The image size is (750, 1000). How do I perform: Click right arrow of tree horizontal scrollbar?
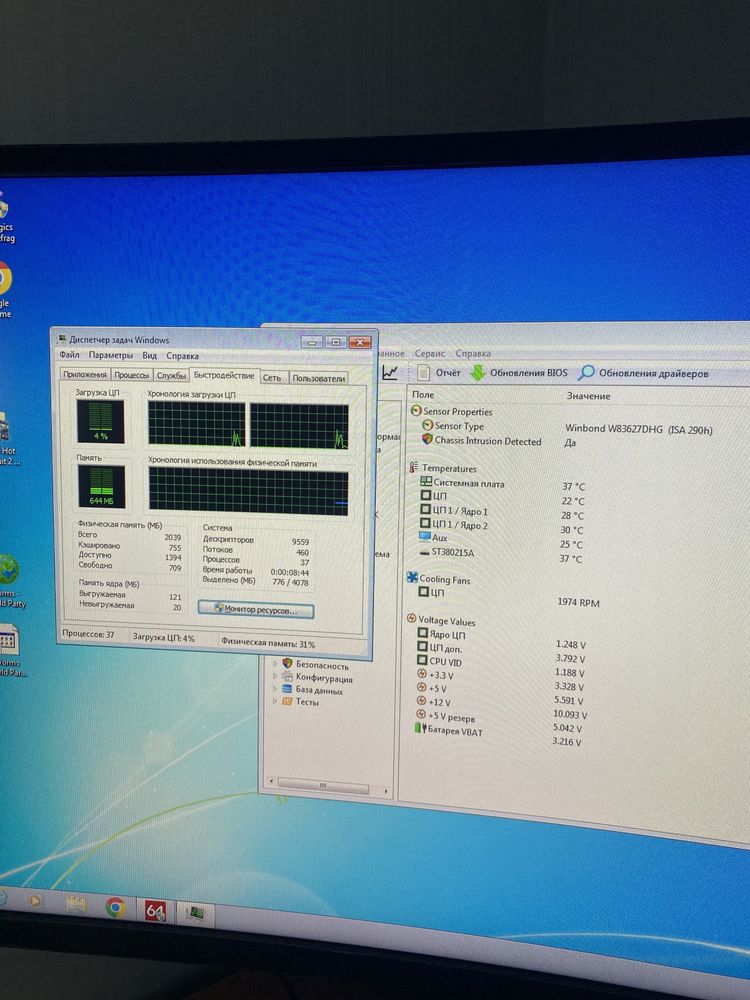click(x=386, y=791)
